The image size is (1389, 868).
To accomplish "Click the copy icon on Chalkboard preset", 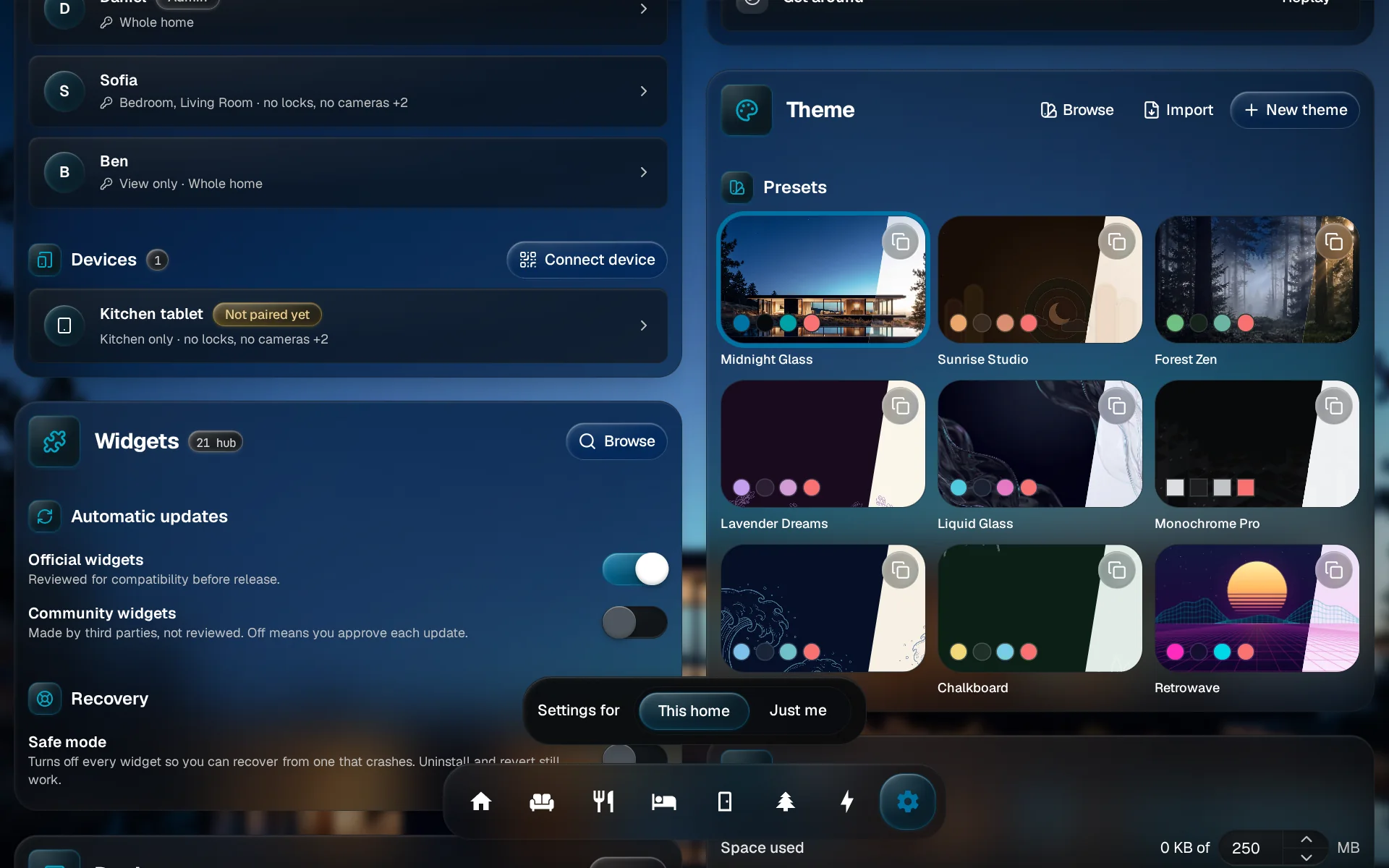I will click(x=1117, y=570).
